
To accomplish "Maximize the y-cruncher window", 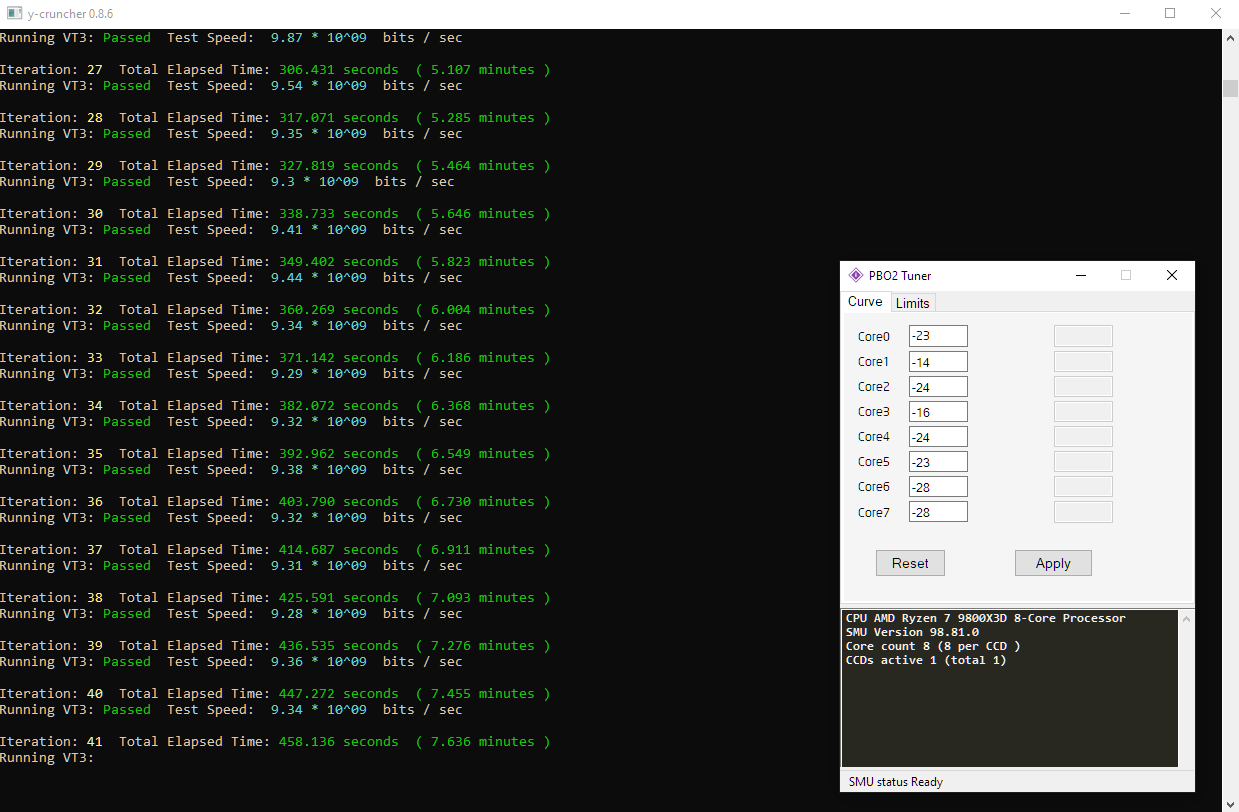I will click(x=1170, y=14).
